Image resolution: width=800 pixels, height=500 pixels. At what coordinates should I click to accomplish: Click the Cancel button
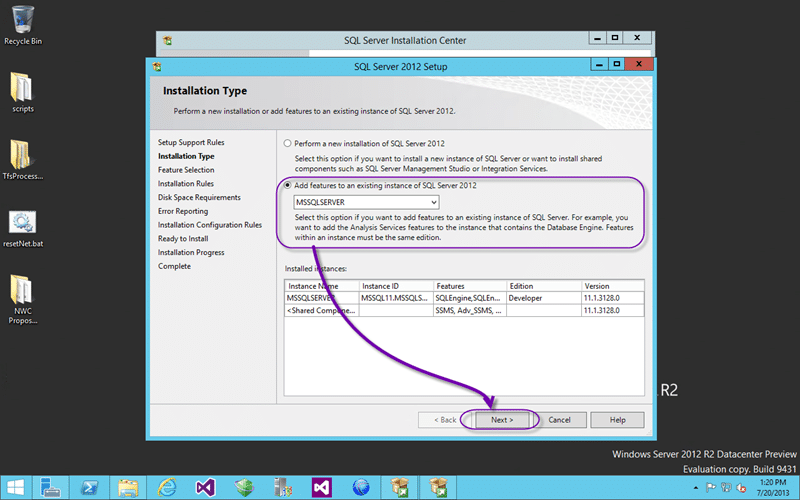(560, 420)
